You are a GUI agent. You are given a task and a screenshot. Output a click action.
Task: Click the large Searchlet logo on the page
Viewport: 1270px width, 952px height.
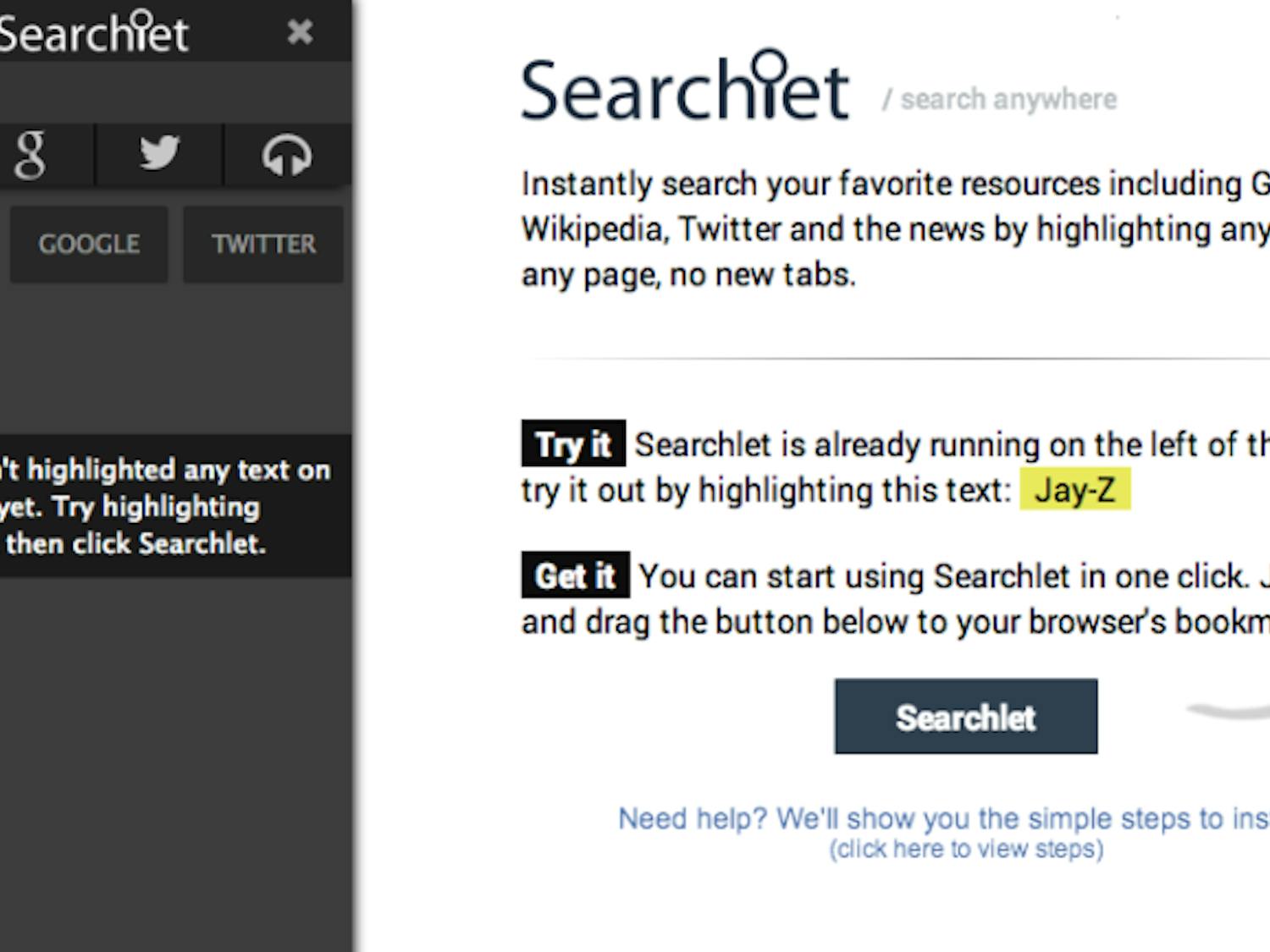pyautogui.click(x=684, y=88)
